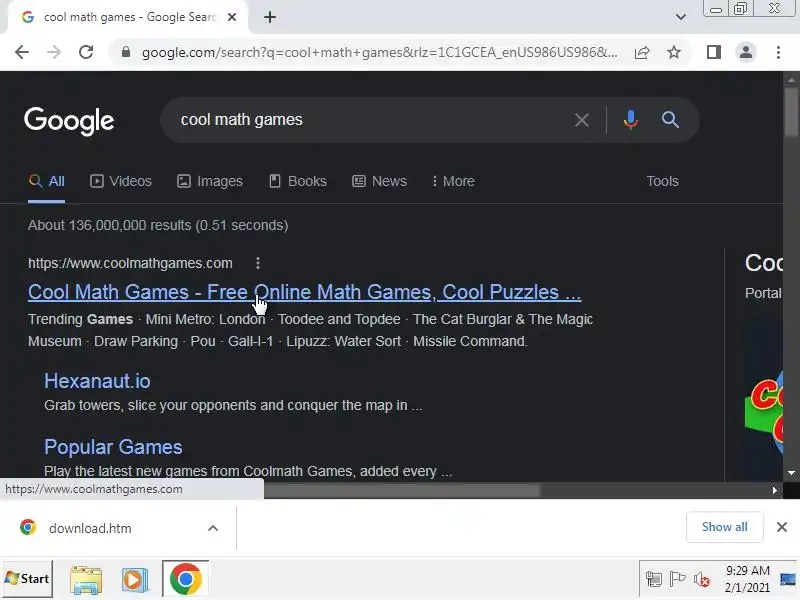Switch to Books results tab
The image size is (800, 600).
click(x=298, y=181)
